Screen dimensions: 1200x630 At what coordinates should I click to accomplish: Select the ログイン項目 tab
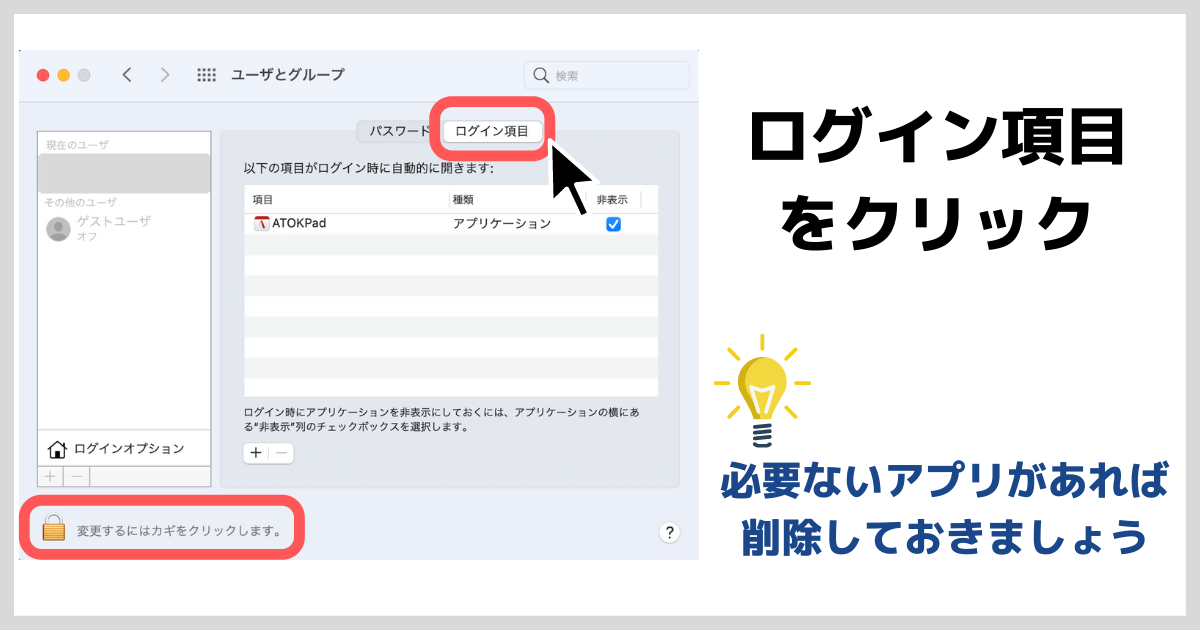[491, 131]
